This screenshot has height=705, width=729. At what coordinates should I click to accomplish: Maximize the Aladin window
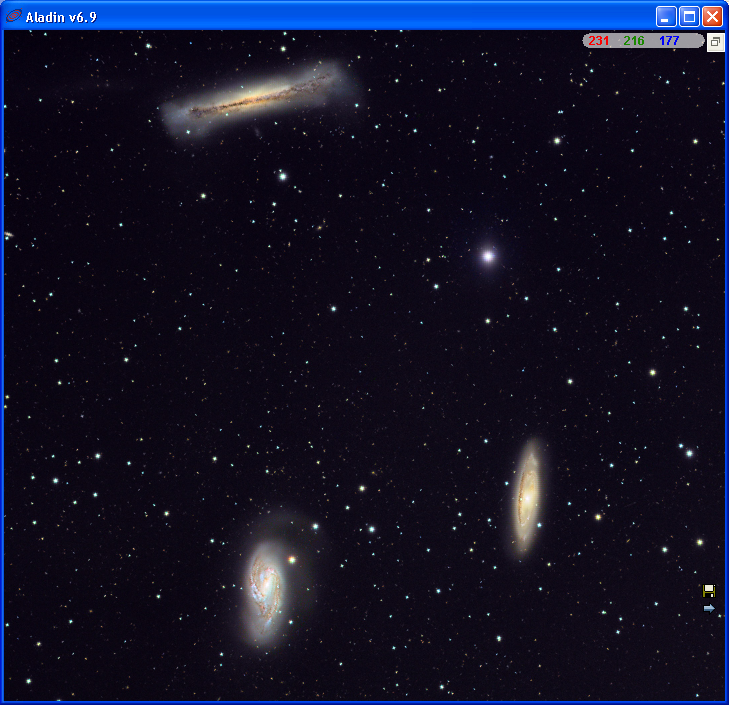[x=689, y=17]
